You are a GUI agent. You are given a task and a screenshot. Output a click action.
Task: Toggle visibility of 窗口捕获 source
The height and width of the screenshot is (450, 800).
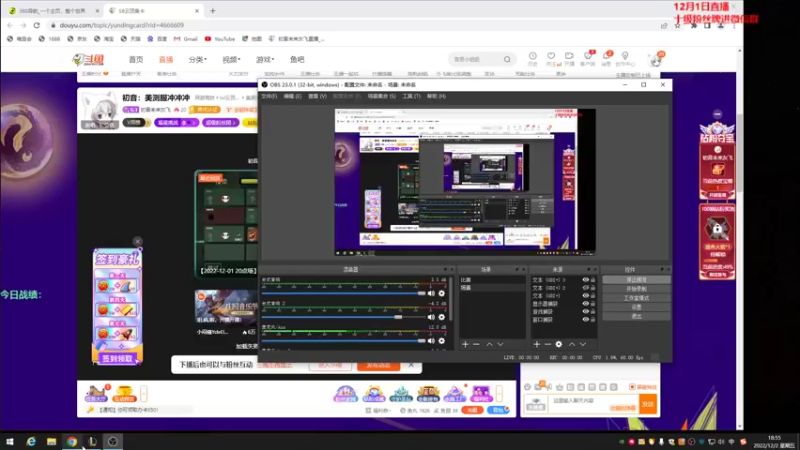click(x=585, y=320)
